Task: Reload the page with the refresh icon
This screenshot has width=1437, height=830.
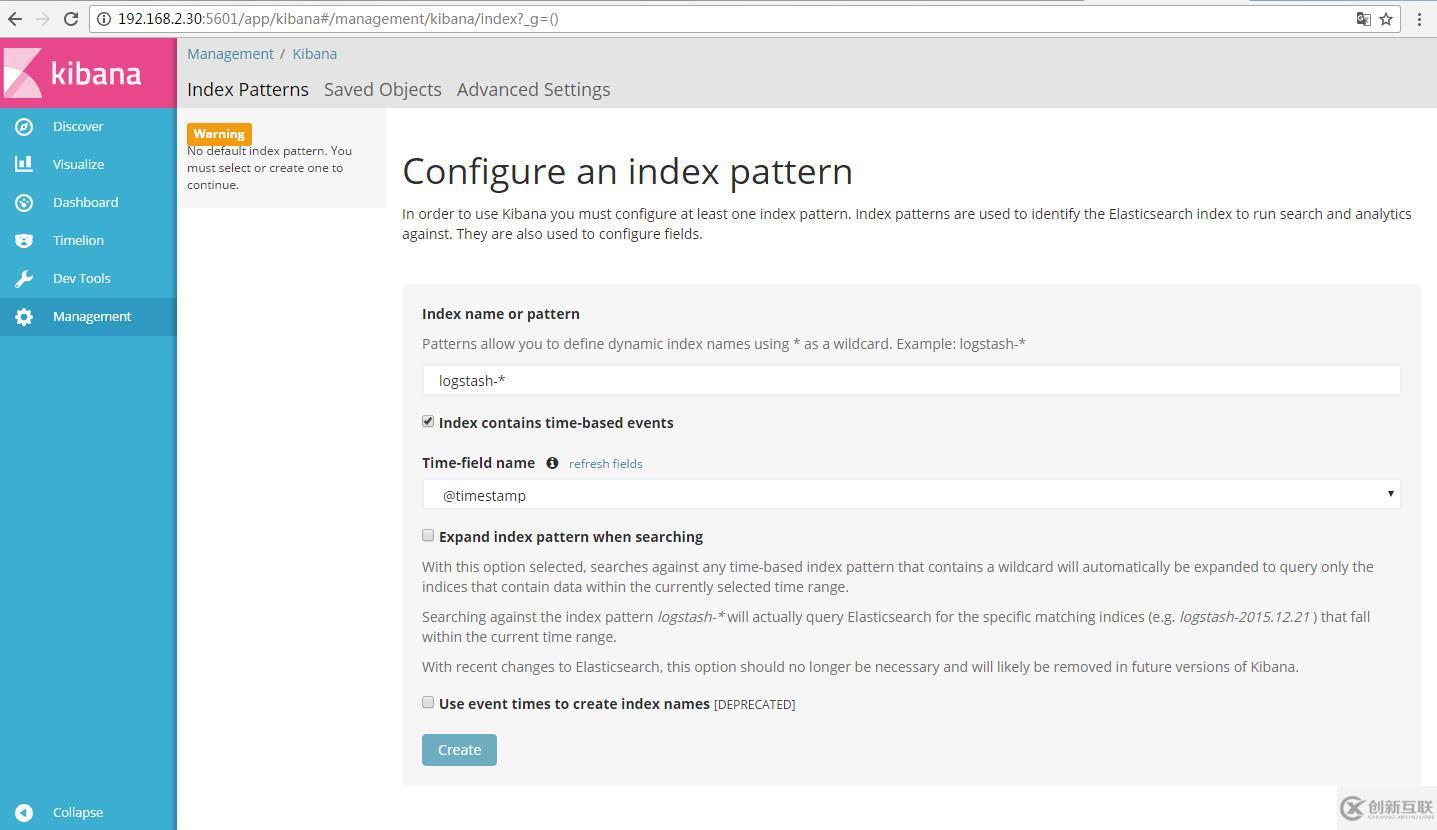Action: (x=71, y=18)
